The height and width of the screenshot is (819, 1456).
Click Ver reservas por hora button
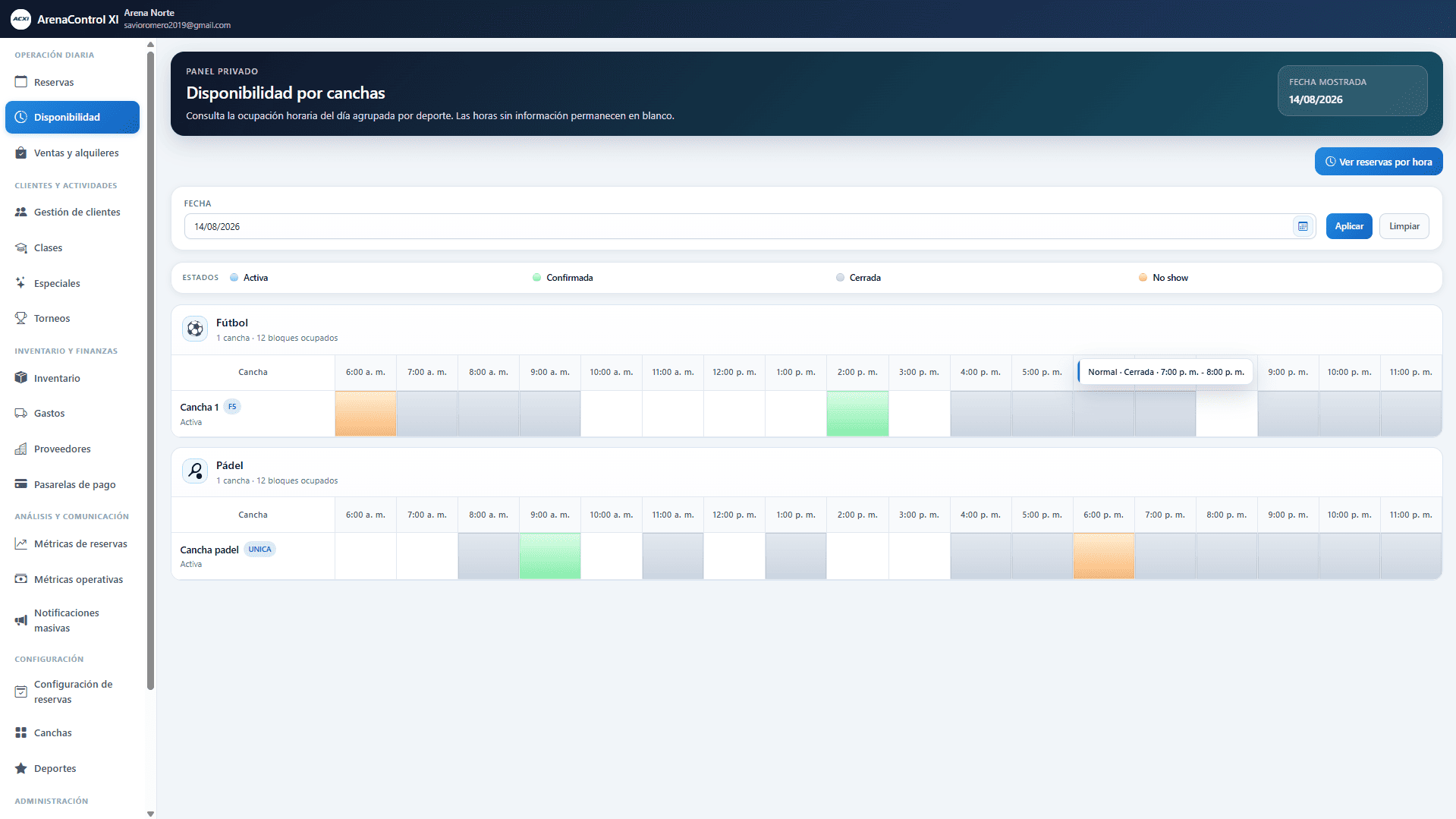click(1379, 162)
